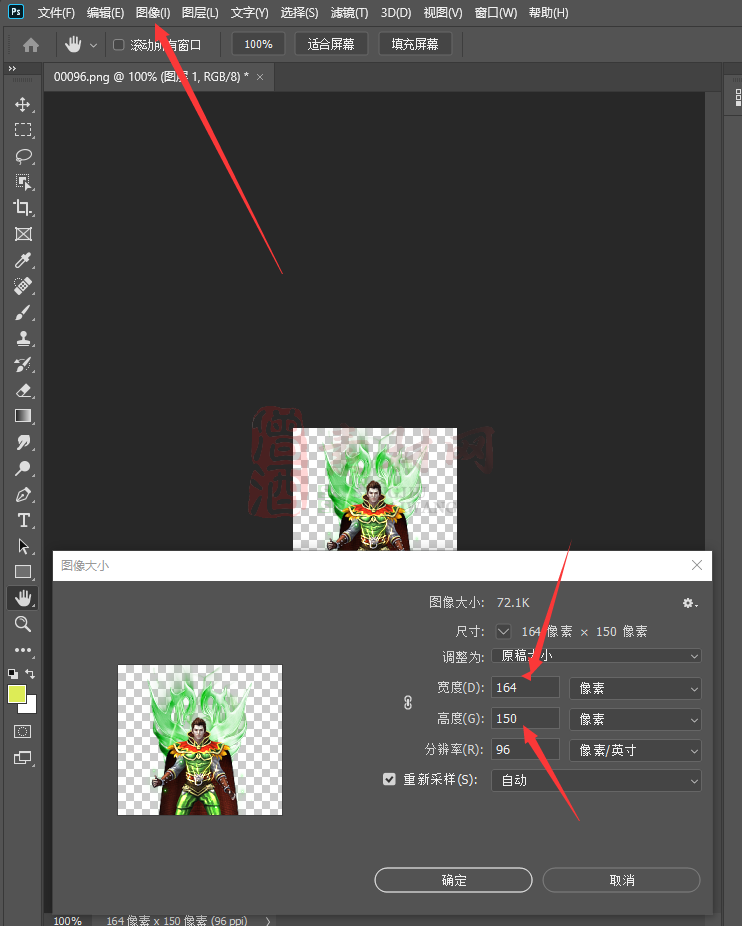Select the Pen tool
The height and width of the screenshot is (926, 742).
pyautogui.click(x=23, y=494)
